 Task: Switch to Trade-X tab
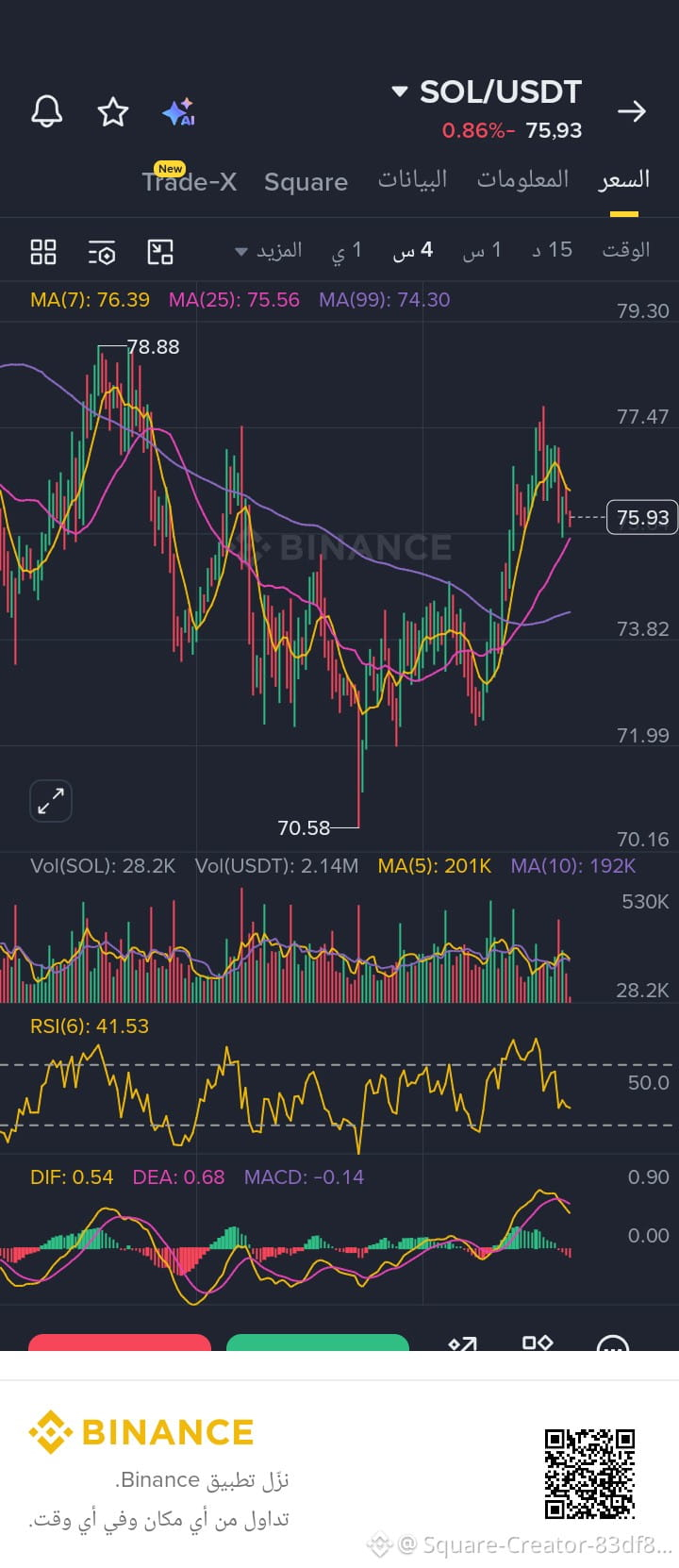click(189, 181)
